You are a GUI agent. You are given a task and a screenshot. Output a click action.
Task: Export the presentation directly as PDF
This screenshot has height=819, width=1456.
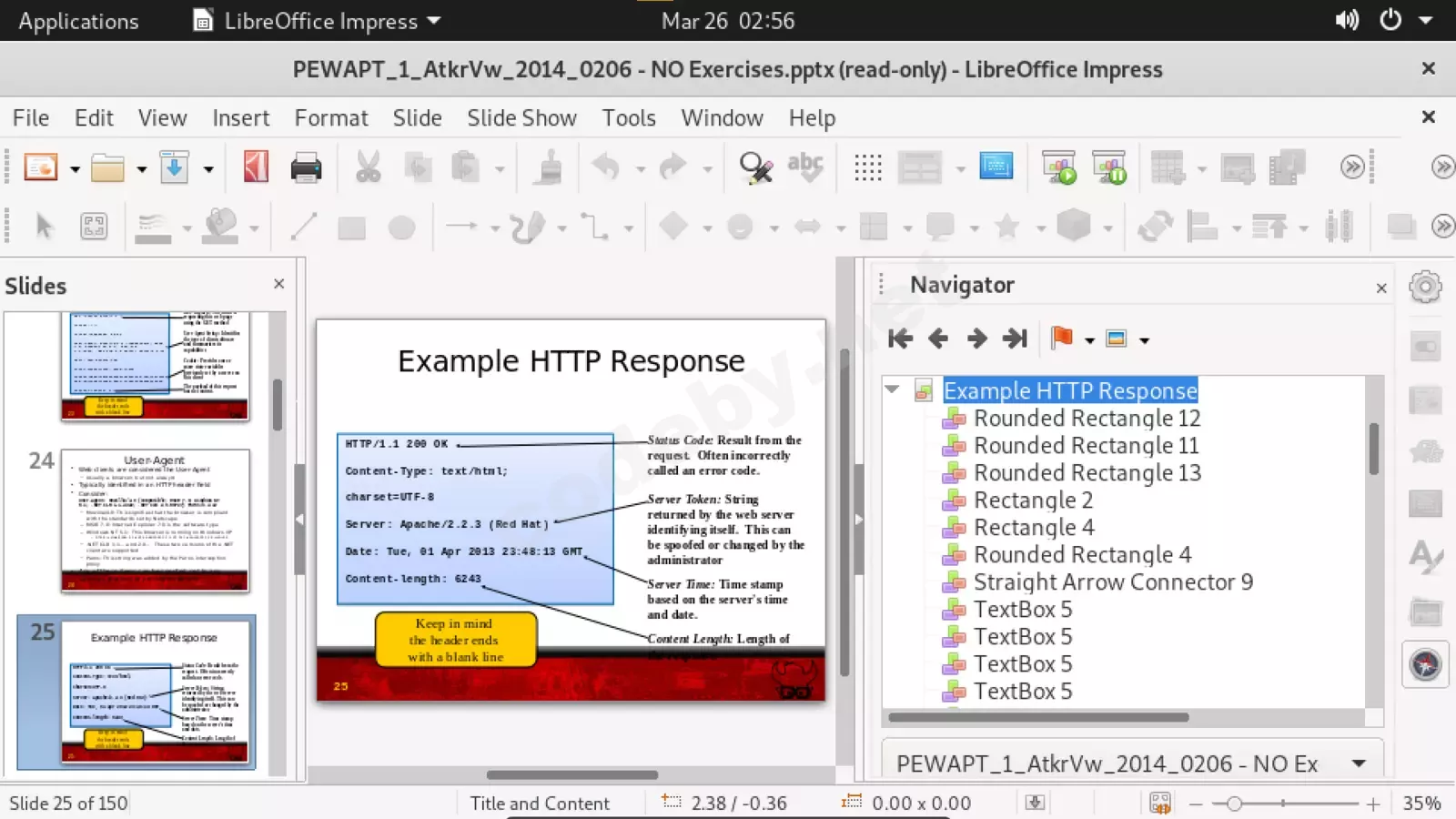(256, 167)
